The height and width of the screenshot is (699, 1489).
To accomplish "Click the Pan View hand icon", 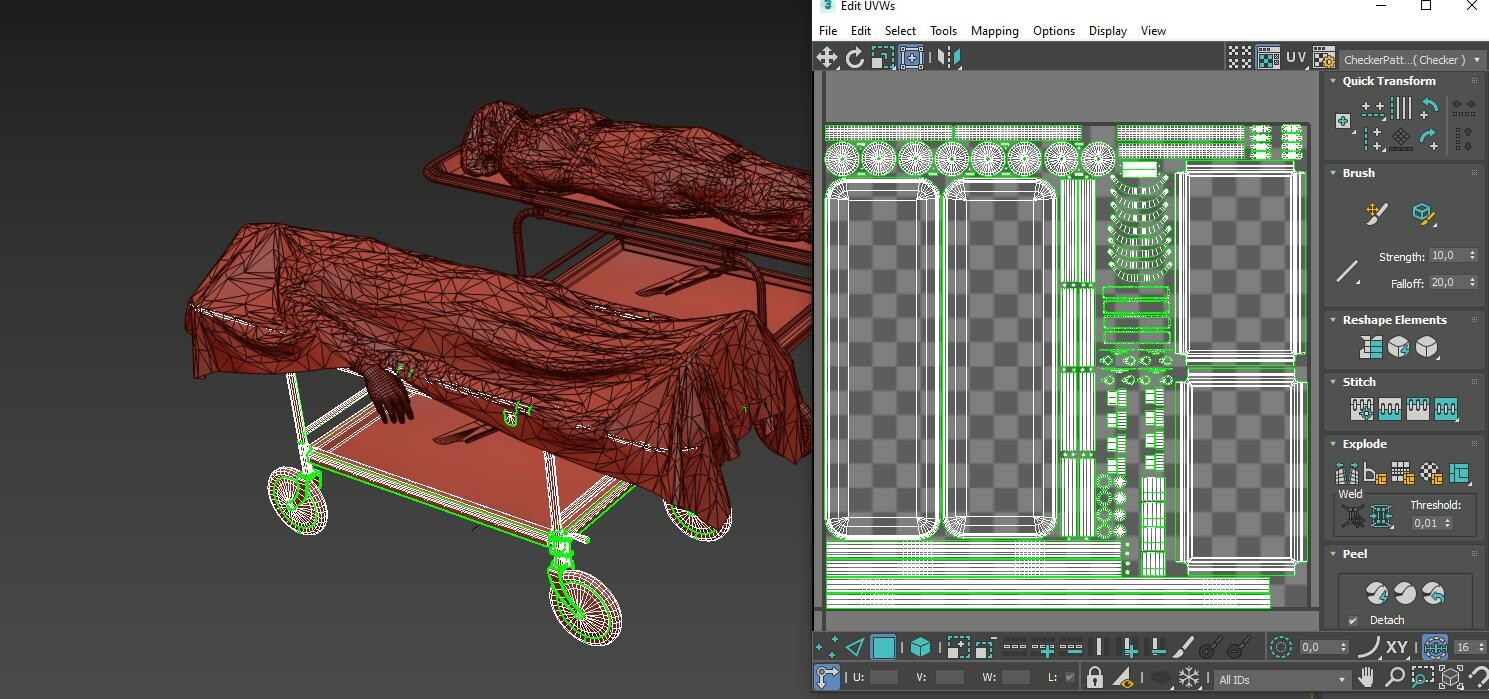I will (1366, 678).
